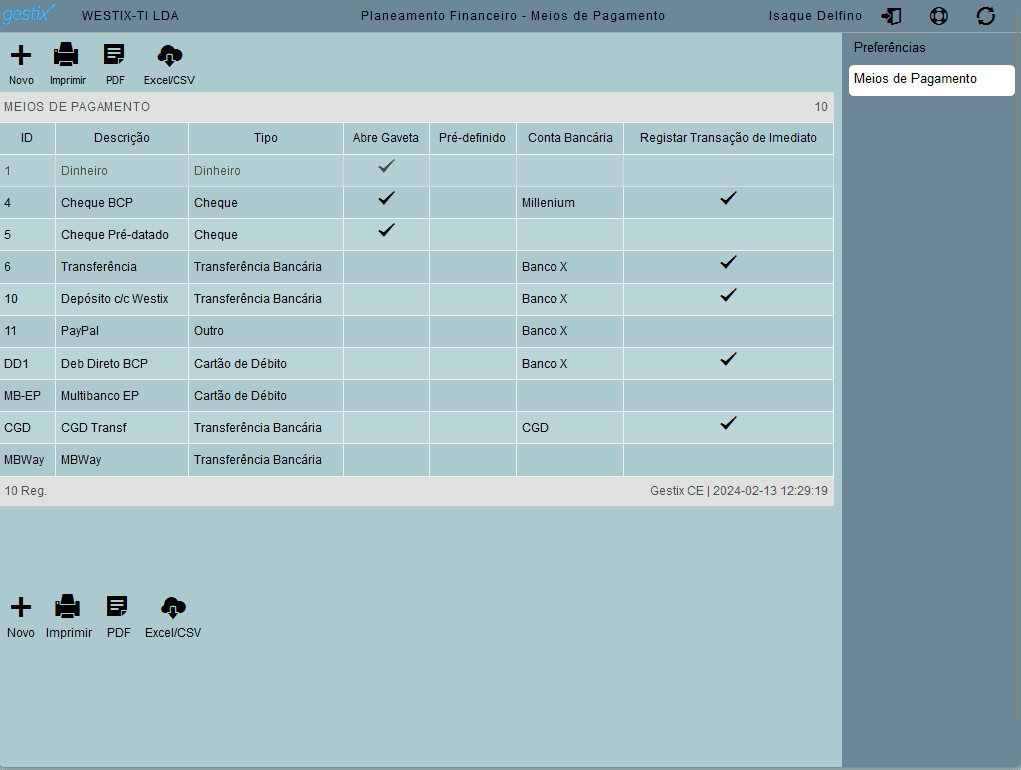Select the Depósito c/c Westix description cell

(122, 299)
